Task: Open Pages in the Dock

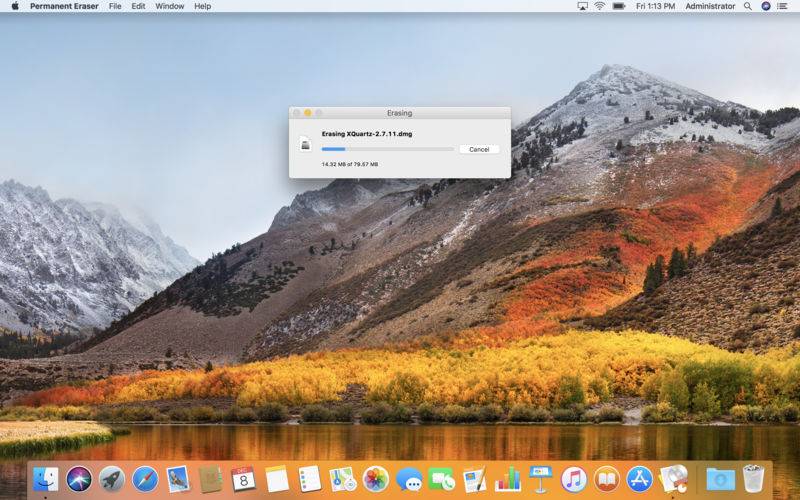Action: (475, 480)
